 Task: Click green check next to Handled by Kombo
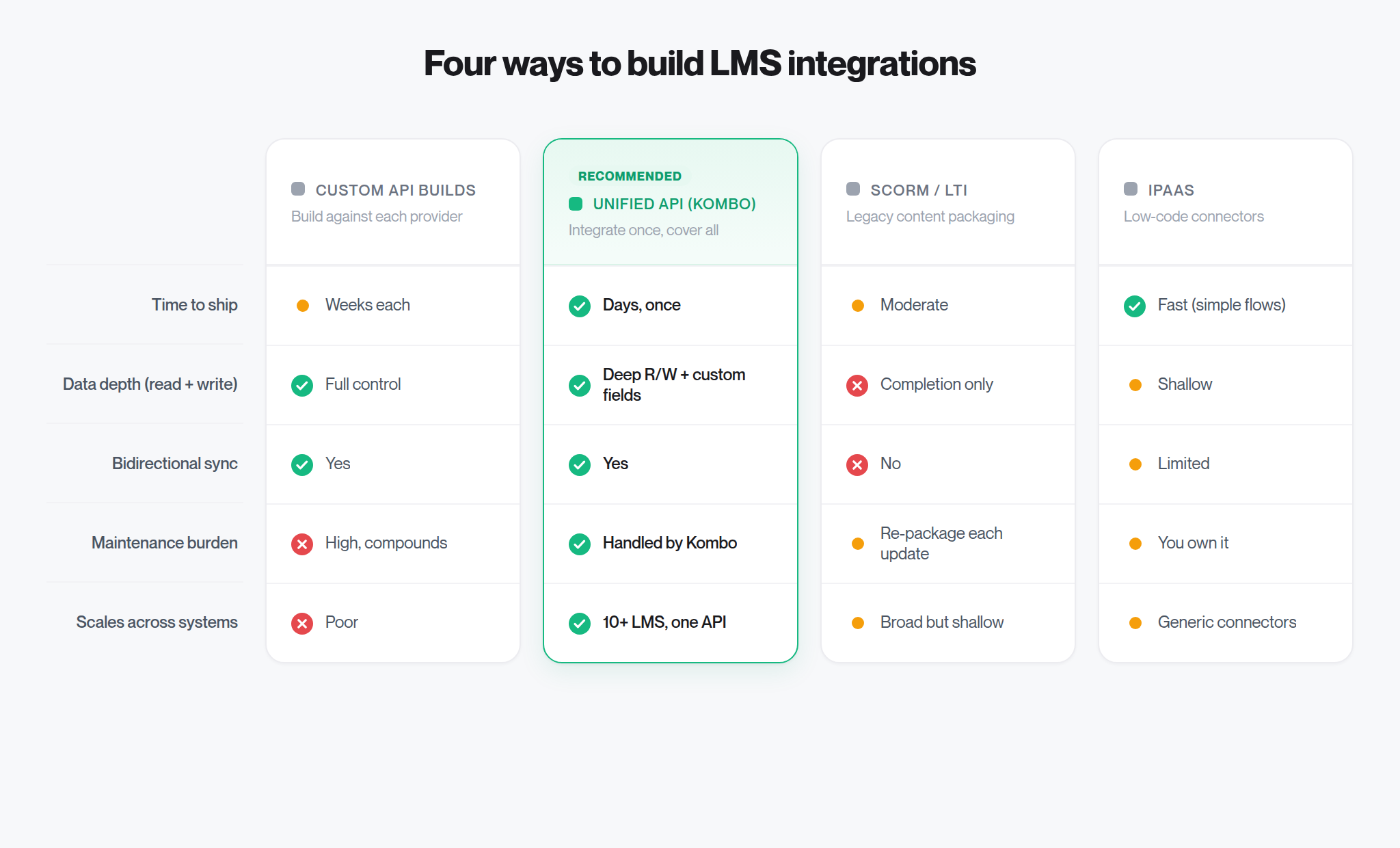[580, 544]
